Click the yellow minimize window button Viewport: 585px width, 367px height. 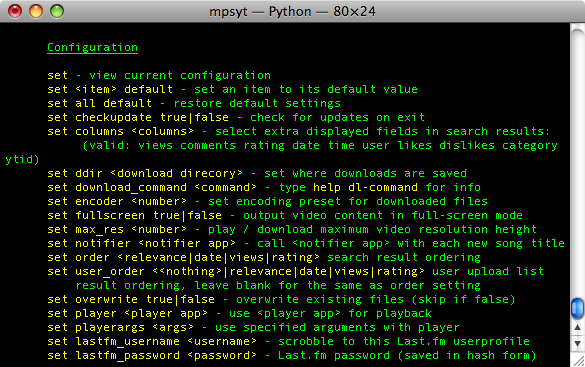[36, 11]
